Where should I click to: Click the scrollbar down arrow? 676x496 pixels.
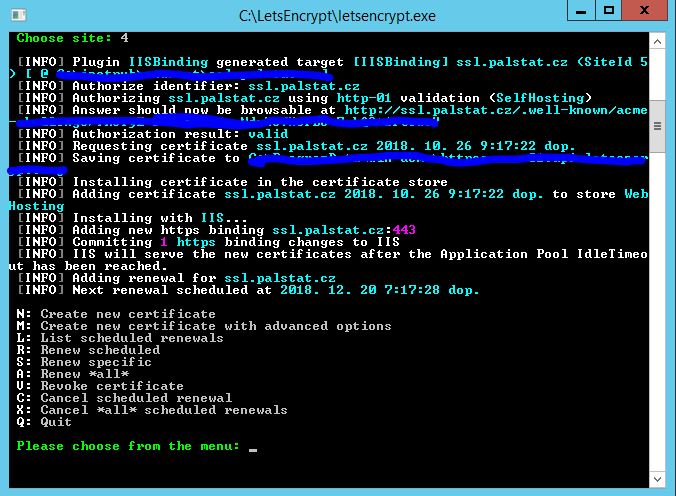[x=657, y=479]
